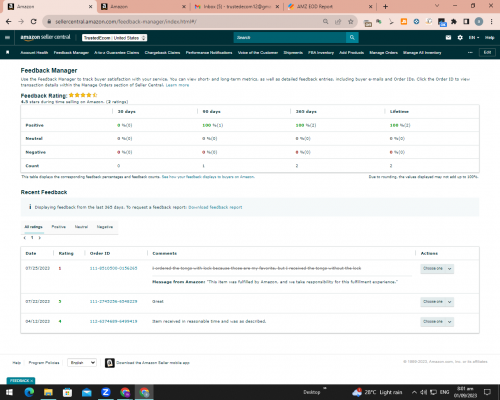Click the blue circular extension icon
The height and width of the screenshot is (400, 500).
(x=416, y=21)
